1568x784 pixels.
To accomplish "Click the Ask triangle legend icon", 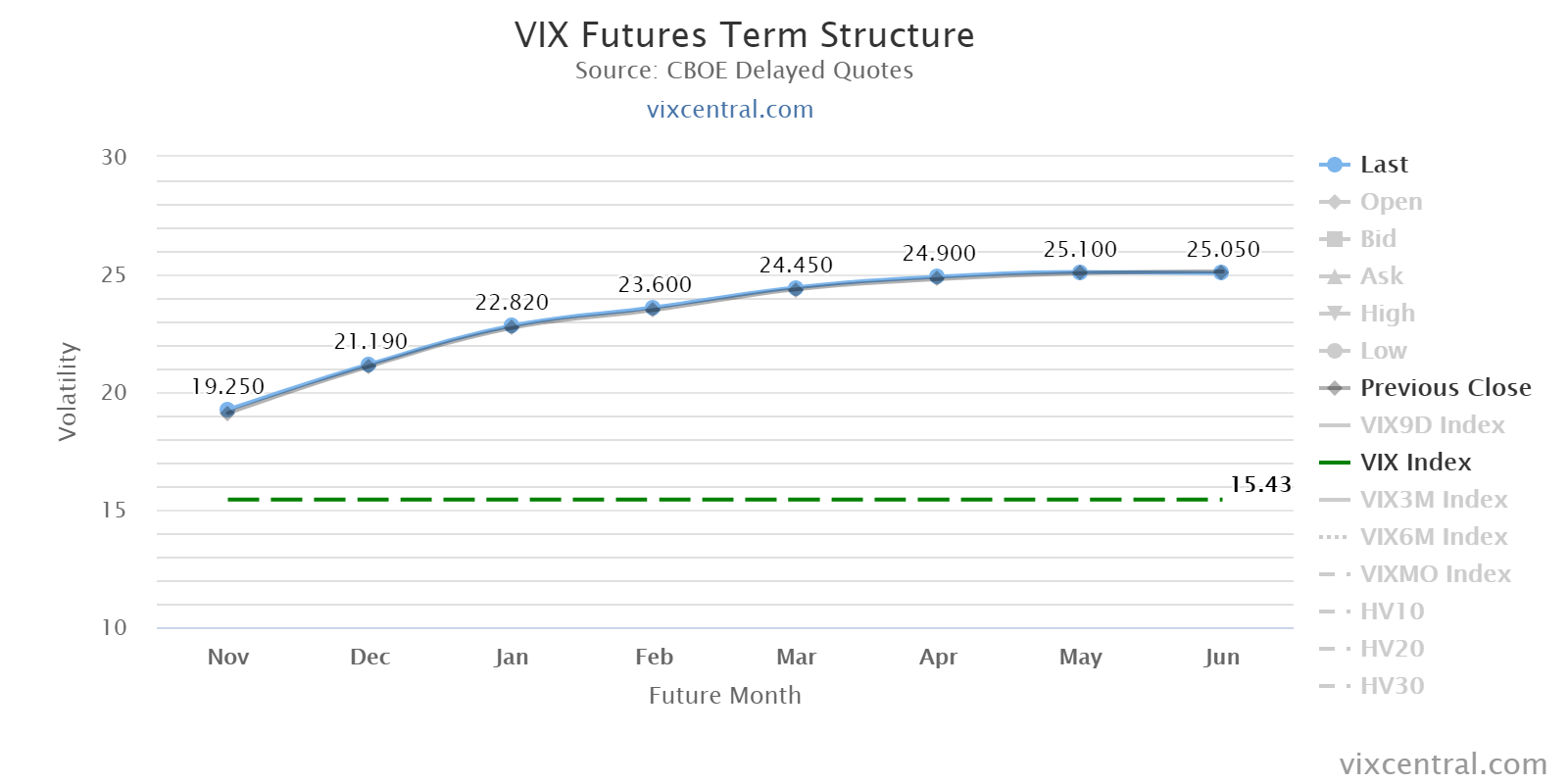I will 1335,276.
